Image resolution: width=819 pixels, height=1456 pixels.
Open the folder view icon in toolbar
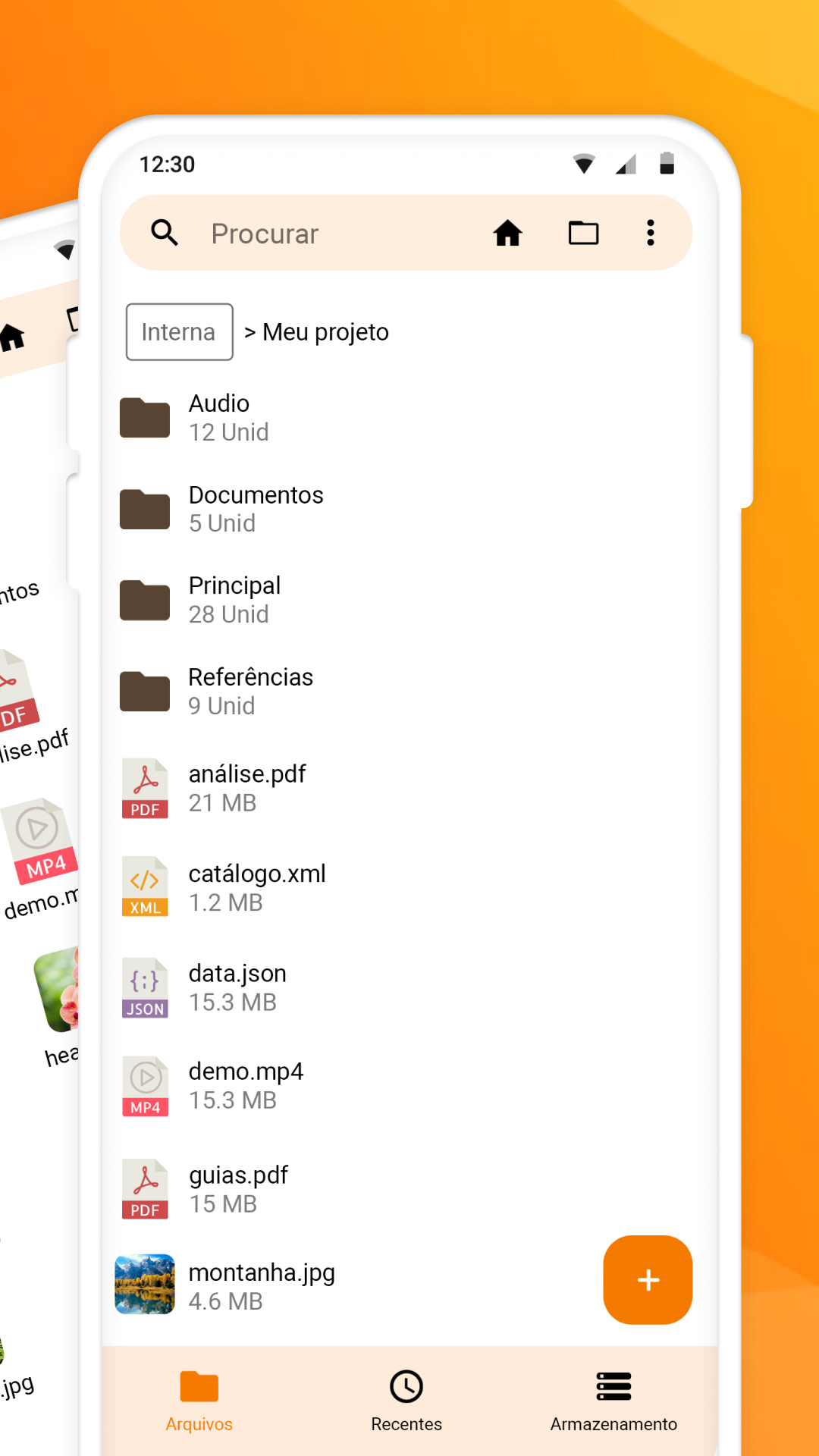[x=583, y=233]
